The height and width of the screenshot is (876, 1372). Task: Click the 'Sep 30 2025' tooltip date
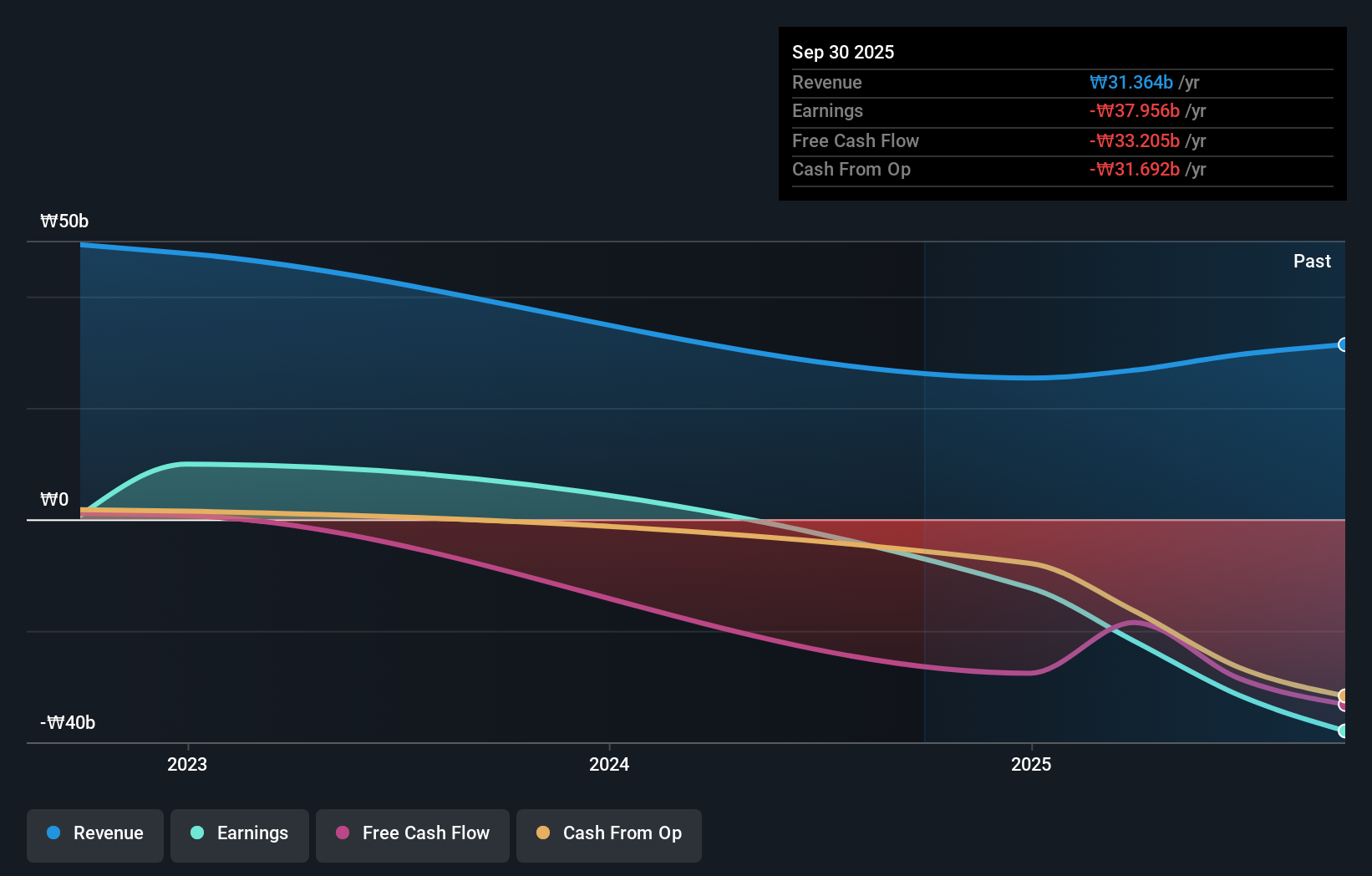click(843, 53)
